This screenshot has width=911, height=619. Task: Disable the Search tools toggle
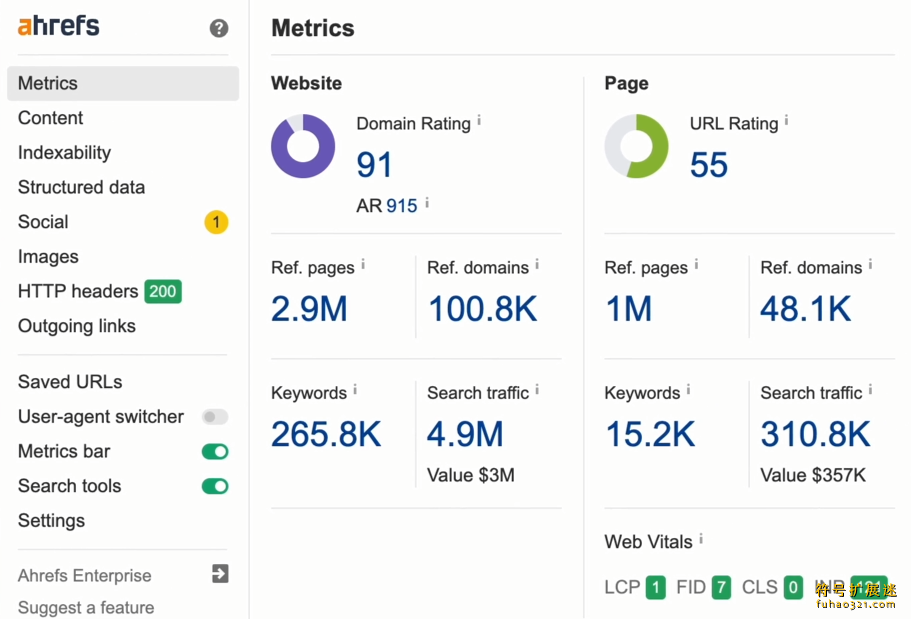tap(215, 486)
